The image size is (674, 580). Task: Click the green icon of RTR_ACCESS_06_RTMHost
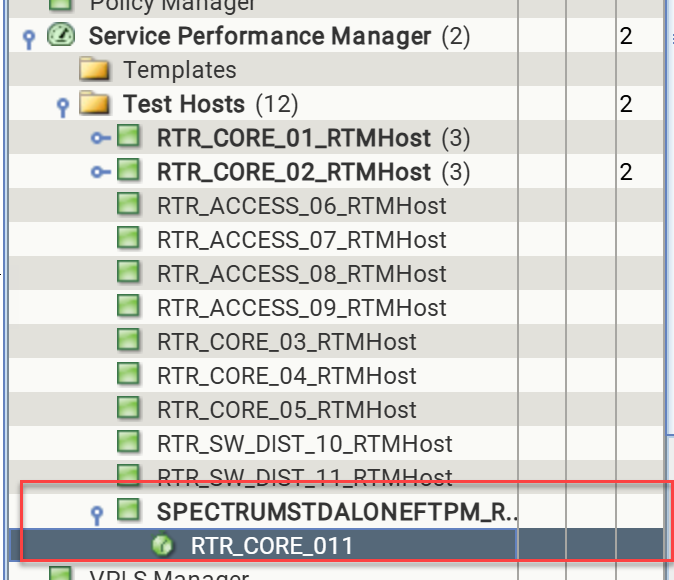pos(128,204)
